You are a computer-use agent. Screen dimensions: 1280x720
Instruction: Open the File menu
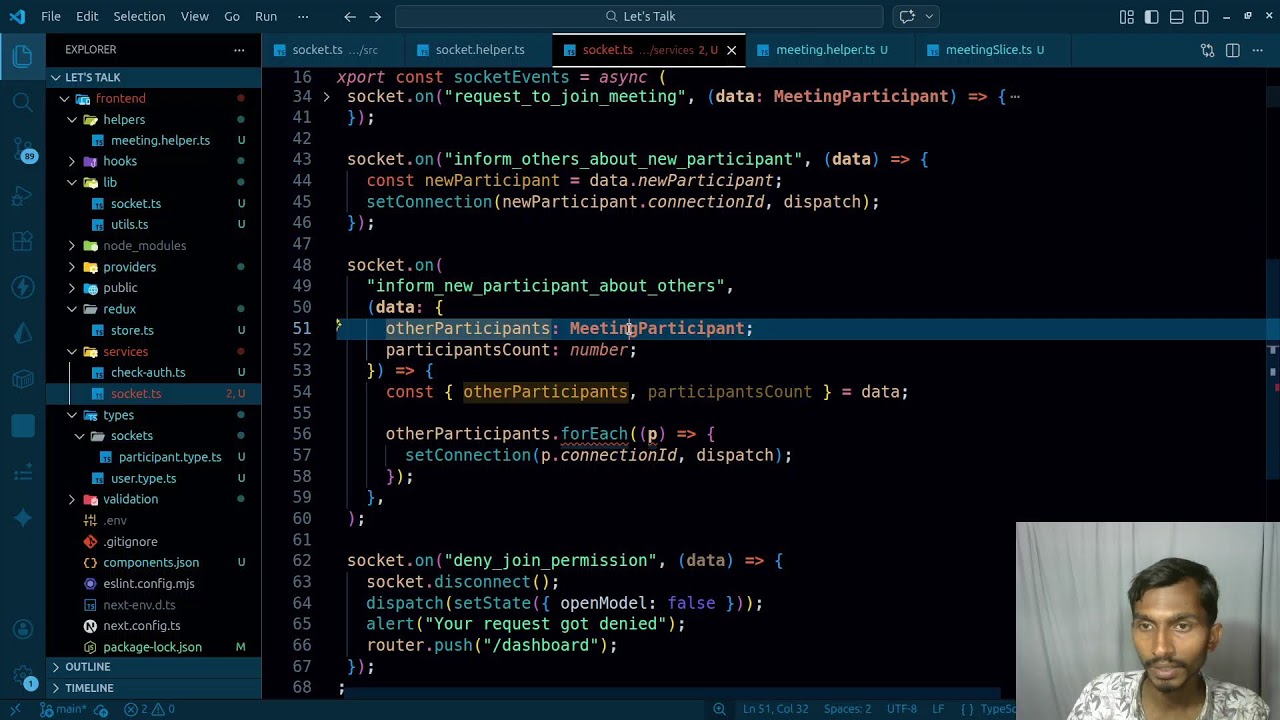(51, 16)
